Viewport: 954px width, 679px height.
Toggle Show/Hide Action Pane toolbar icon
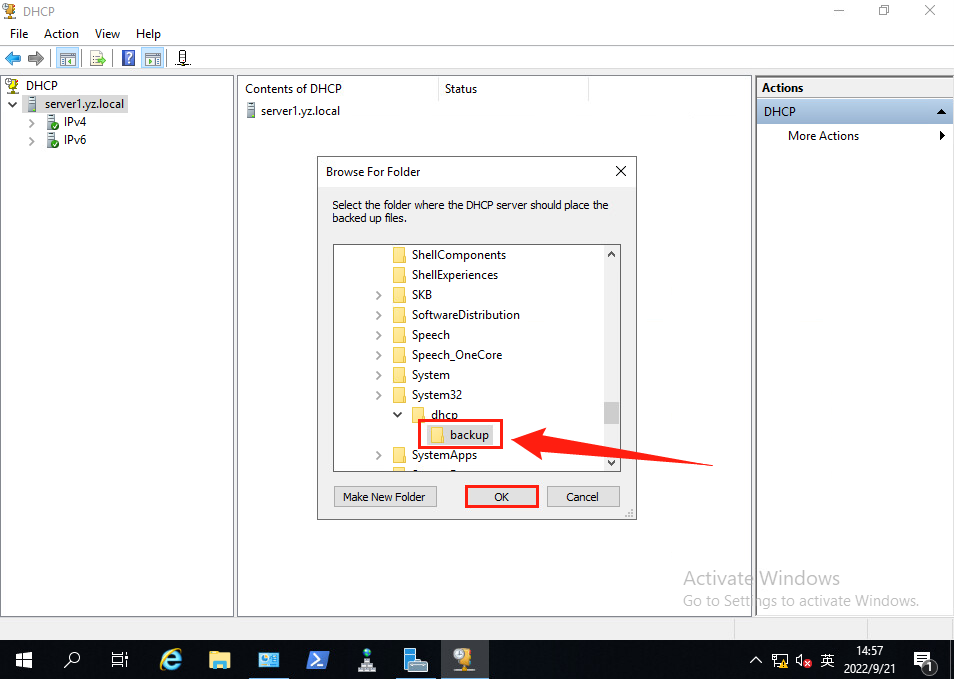[153, 58]
